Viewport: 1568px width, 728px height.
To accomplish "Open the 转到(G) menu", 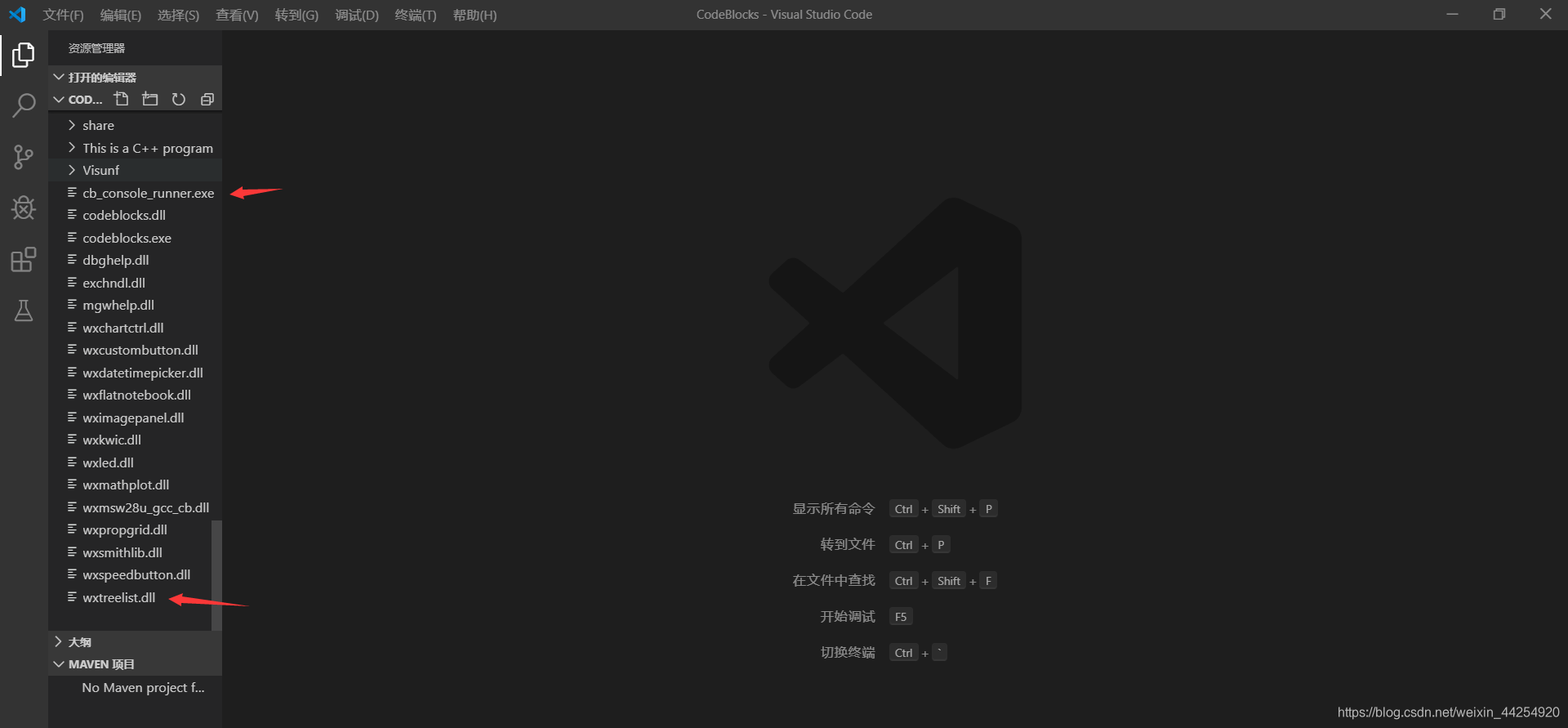I will click(x=296, y=15).
